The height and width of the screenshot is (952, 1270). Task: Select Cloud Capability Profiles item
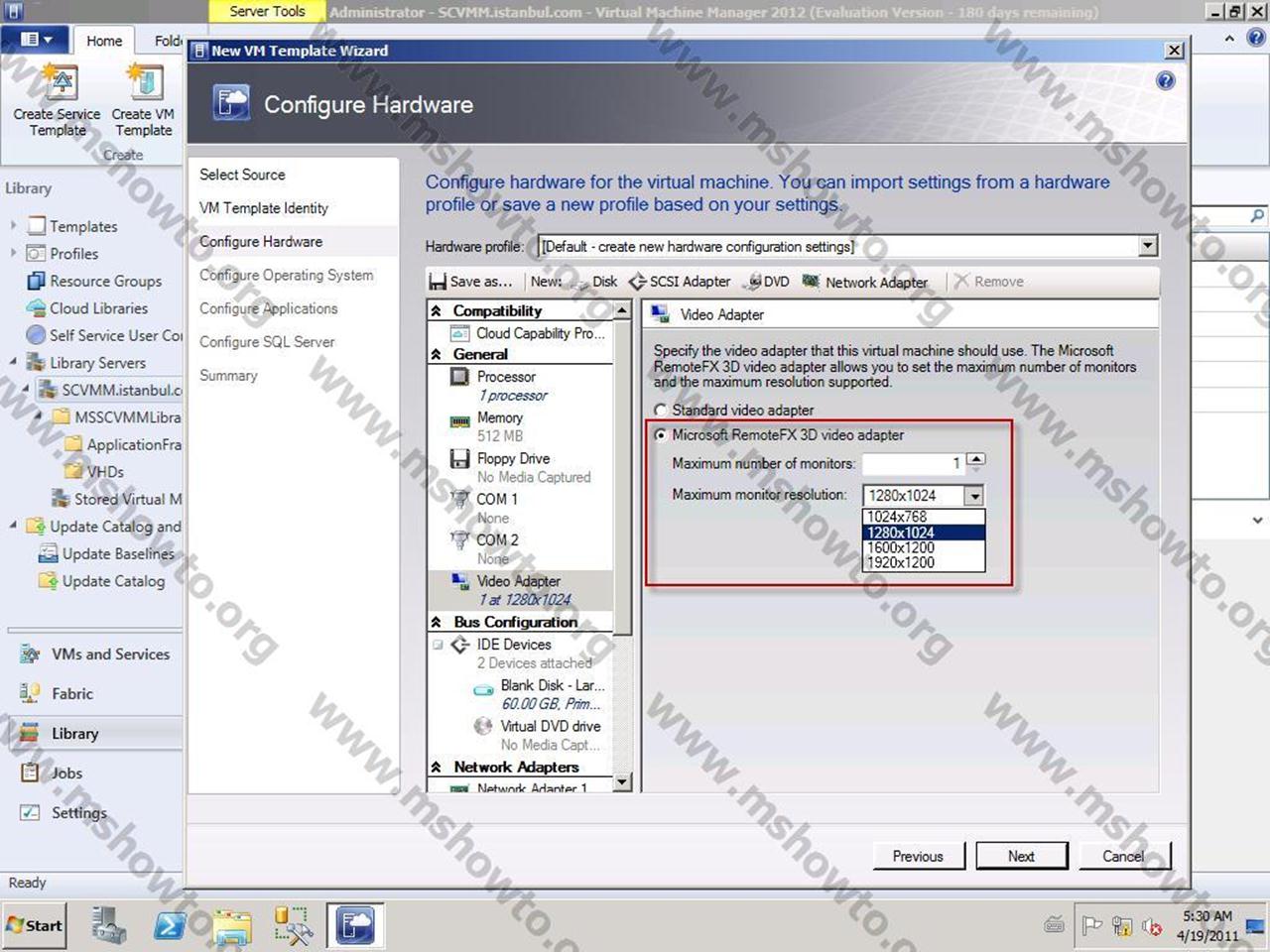click(x=540, y=333)
